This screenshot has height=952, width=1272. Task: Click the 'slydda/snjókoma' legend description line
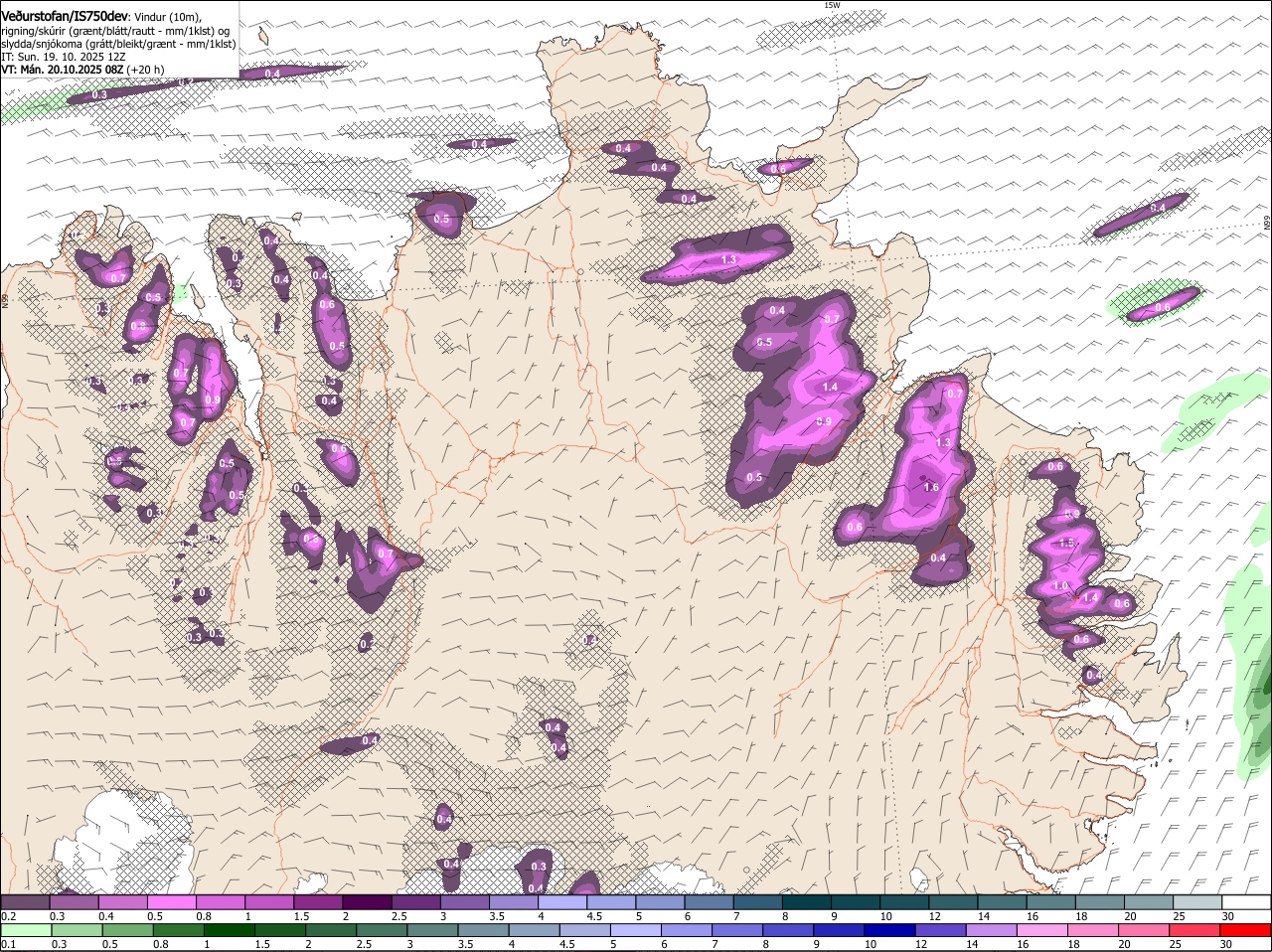(x=118, y=44)
